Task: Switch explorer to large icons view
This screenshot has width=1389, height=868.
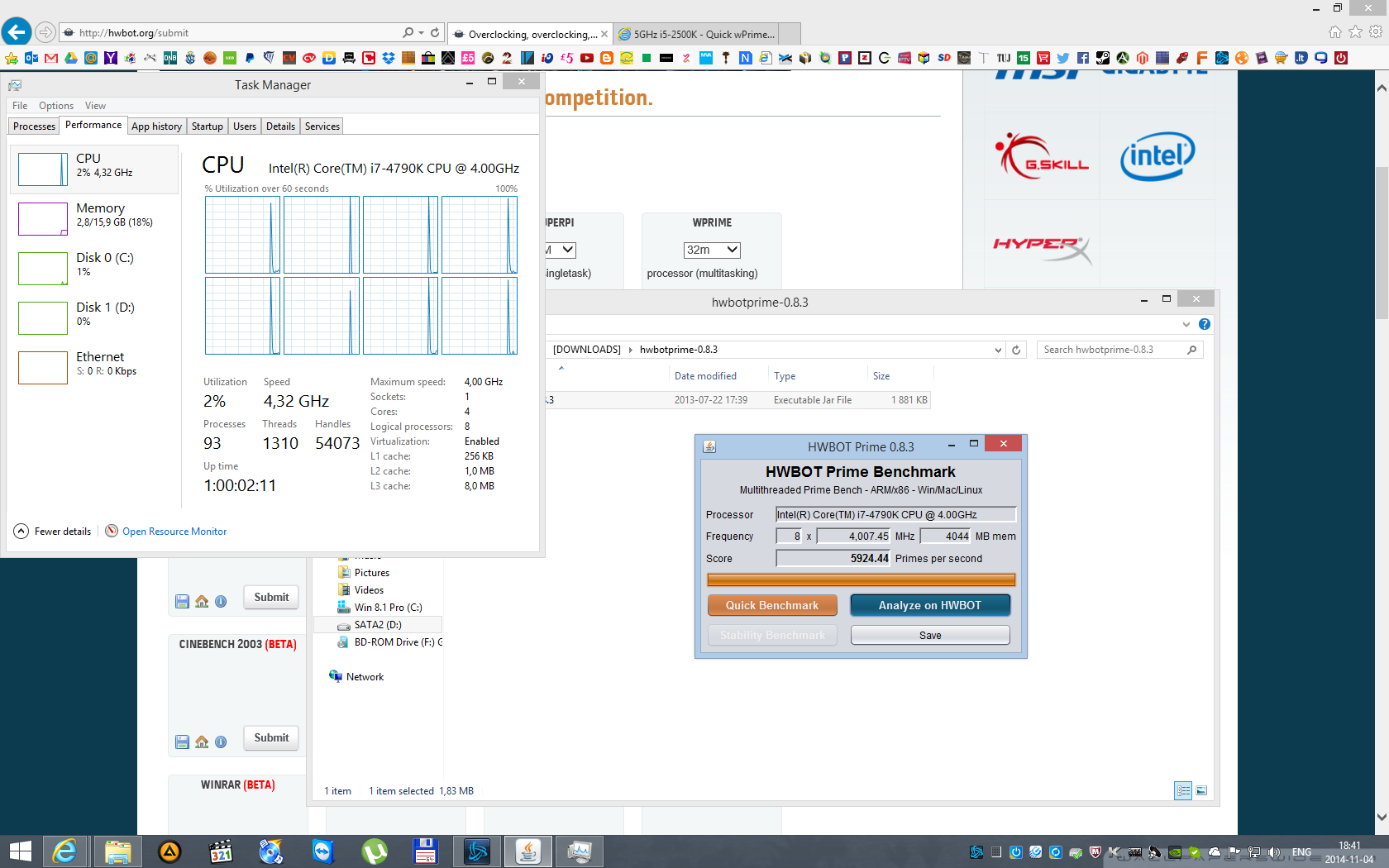Action: [1201, 791]
